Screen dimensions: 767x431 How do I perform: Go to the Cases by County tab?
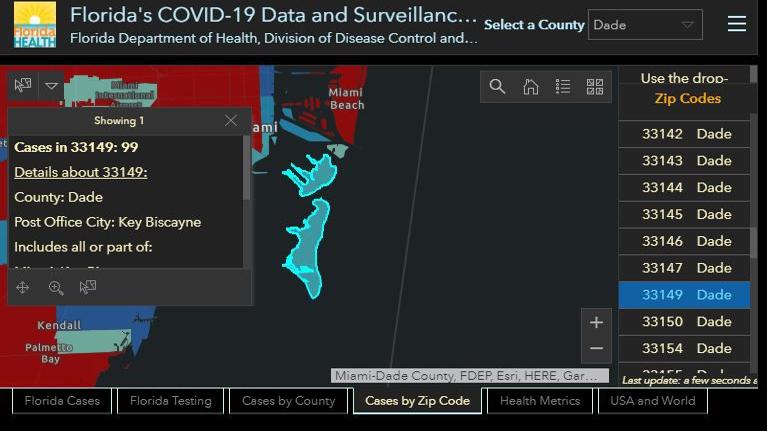pos(288,401)
